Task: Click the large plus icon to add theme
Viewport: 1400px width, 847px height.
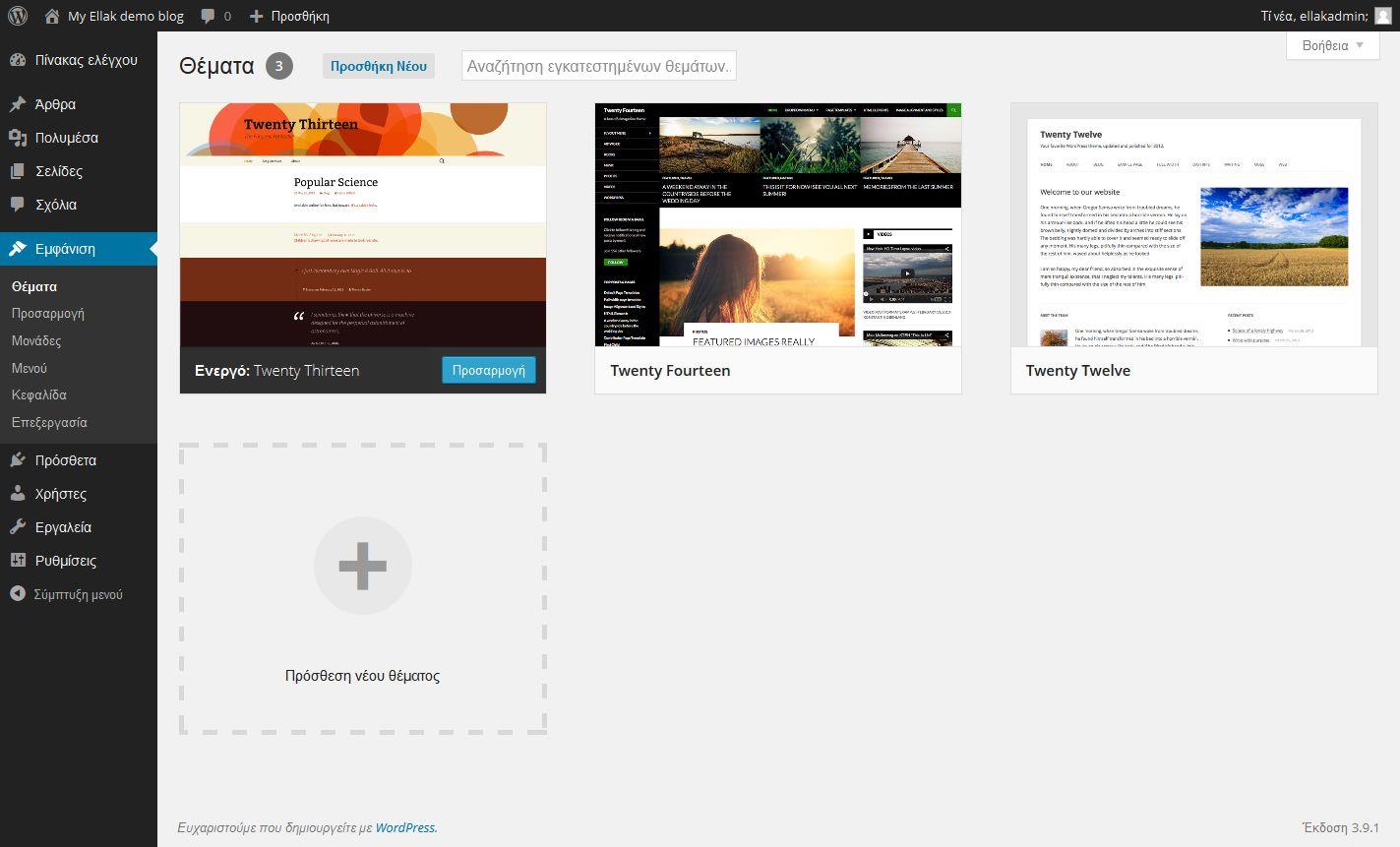Action: pyautogui.click(x=362, y=566)
